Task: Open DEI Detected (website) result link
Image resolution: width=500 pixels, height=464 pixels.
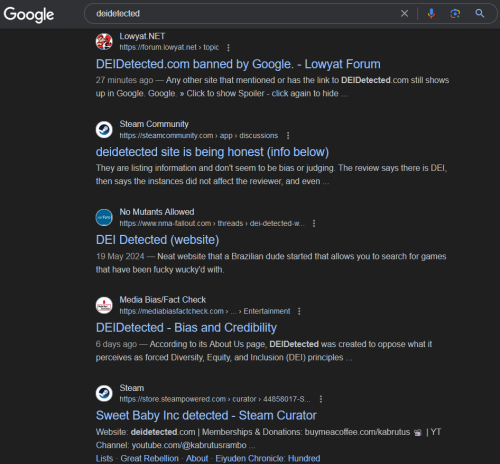Action: [x=157, y=240]
